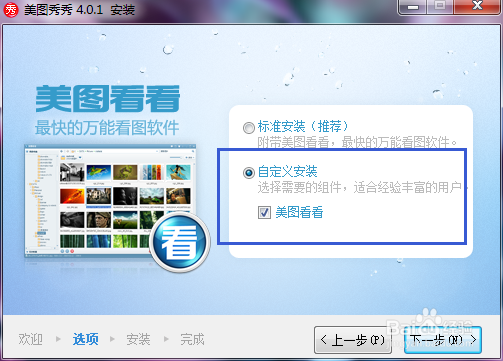Click the 下一步(N) button

click(x=443, y=340)
